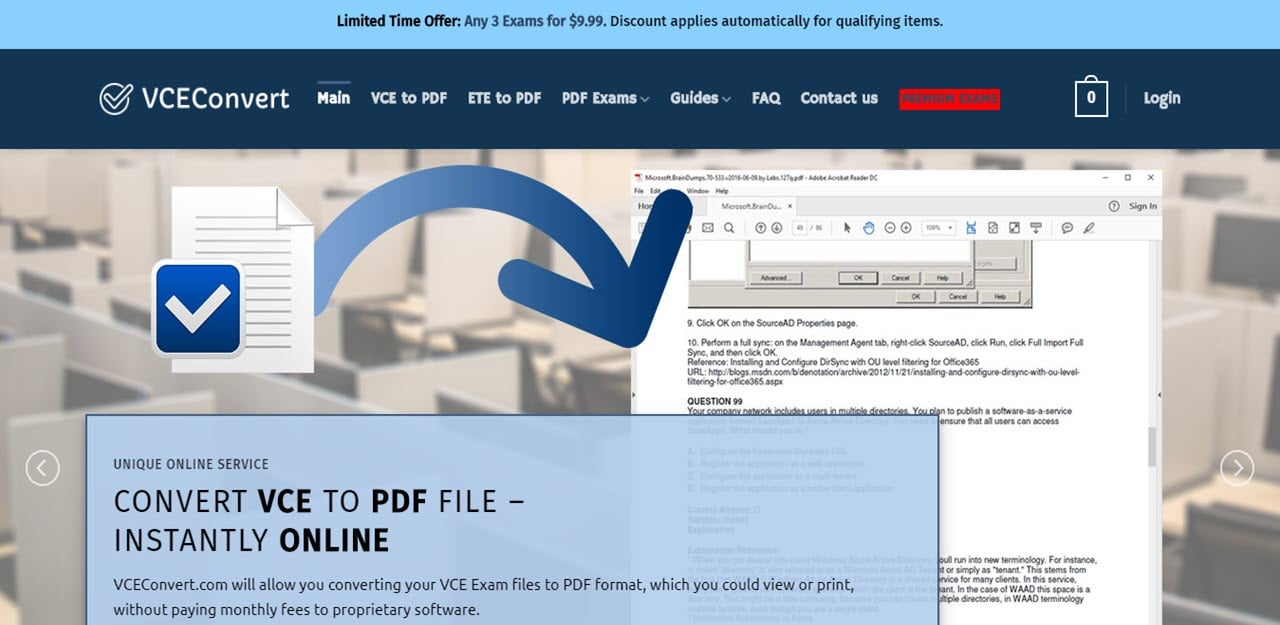
Task: Open the Contact us page
Action: point(839,98)
